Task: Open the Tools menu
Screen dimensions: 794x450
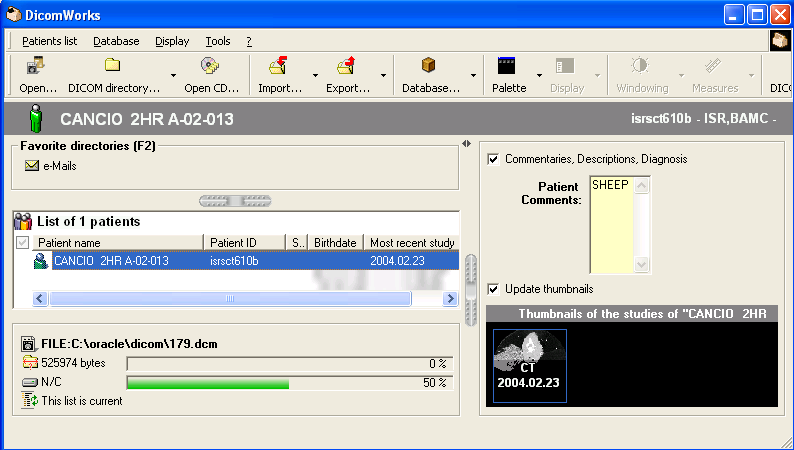Action: pos(218,41)
